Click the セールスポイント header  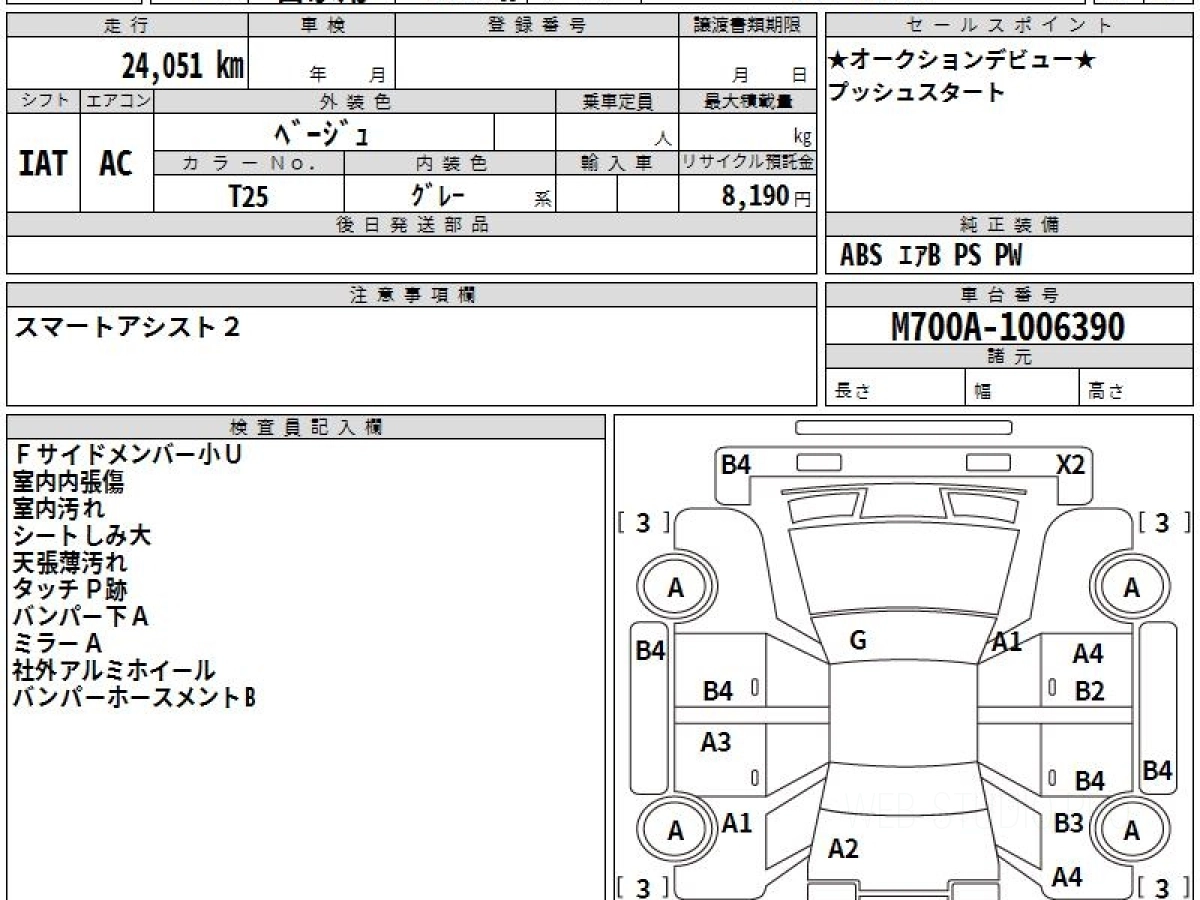pyautogui.click(x=1010, y=26)
